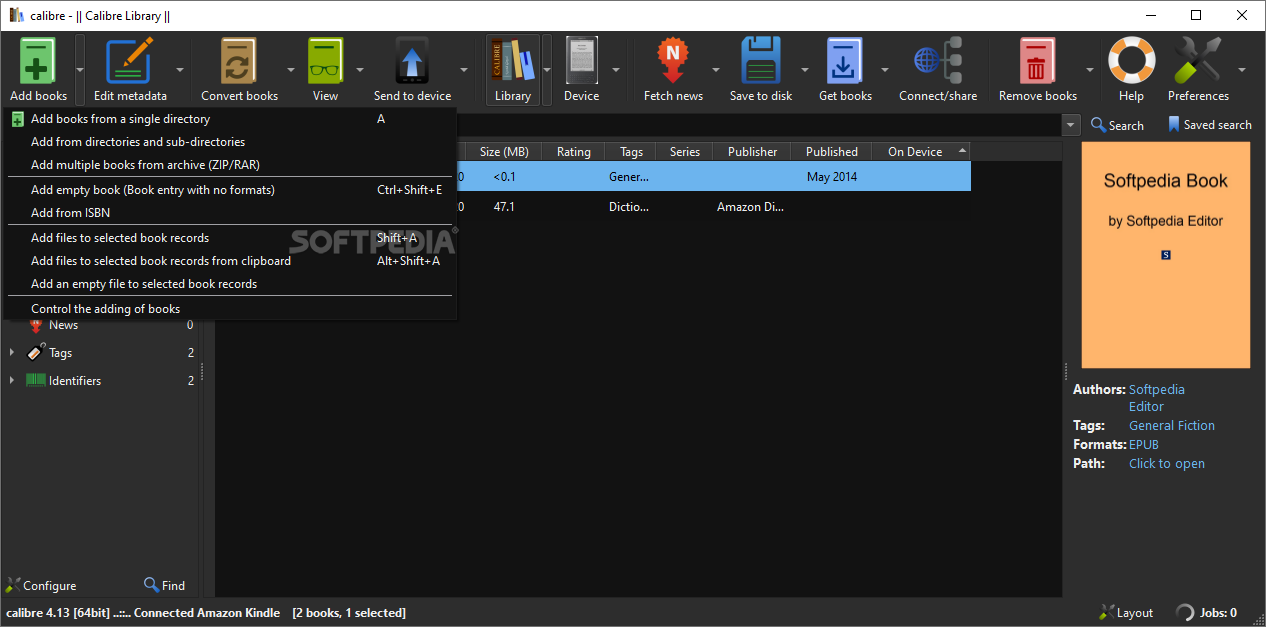Sort by the On Device column header
This screenshot has height=627, width=1266.
tap(921, 152)
